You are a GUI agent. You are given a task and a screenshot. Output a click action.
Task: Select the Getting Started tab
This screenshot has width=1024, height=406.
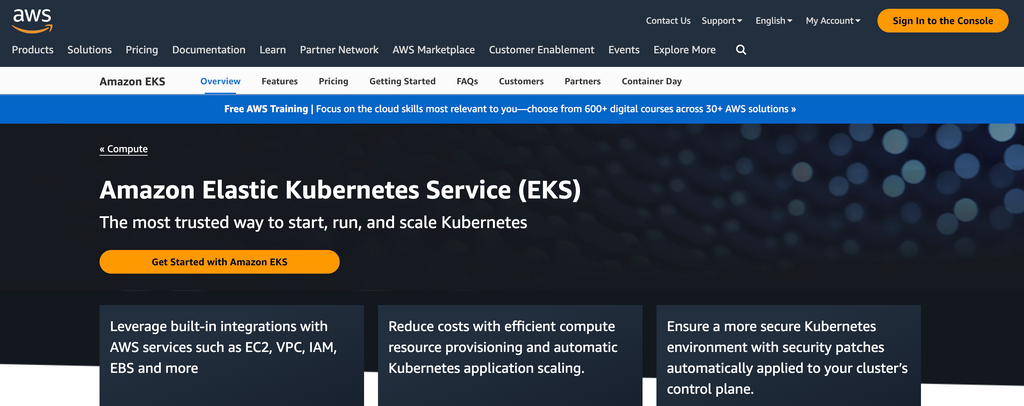402,81
